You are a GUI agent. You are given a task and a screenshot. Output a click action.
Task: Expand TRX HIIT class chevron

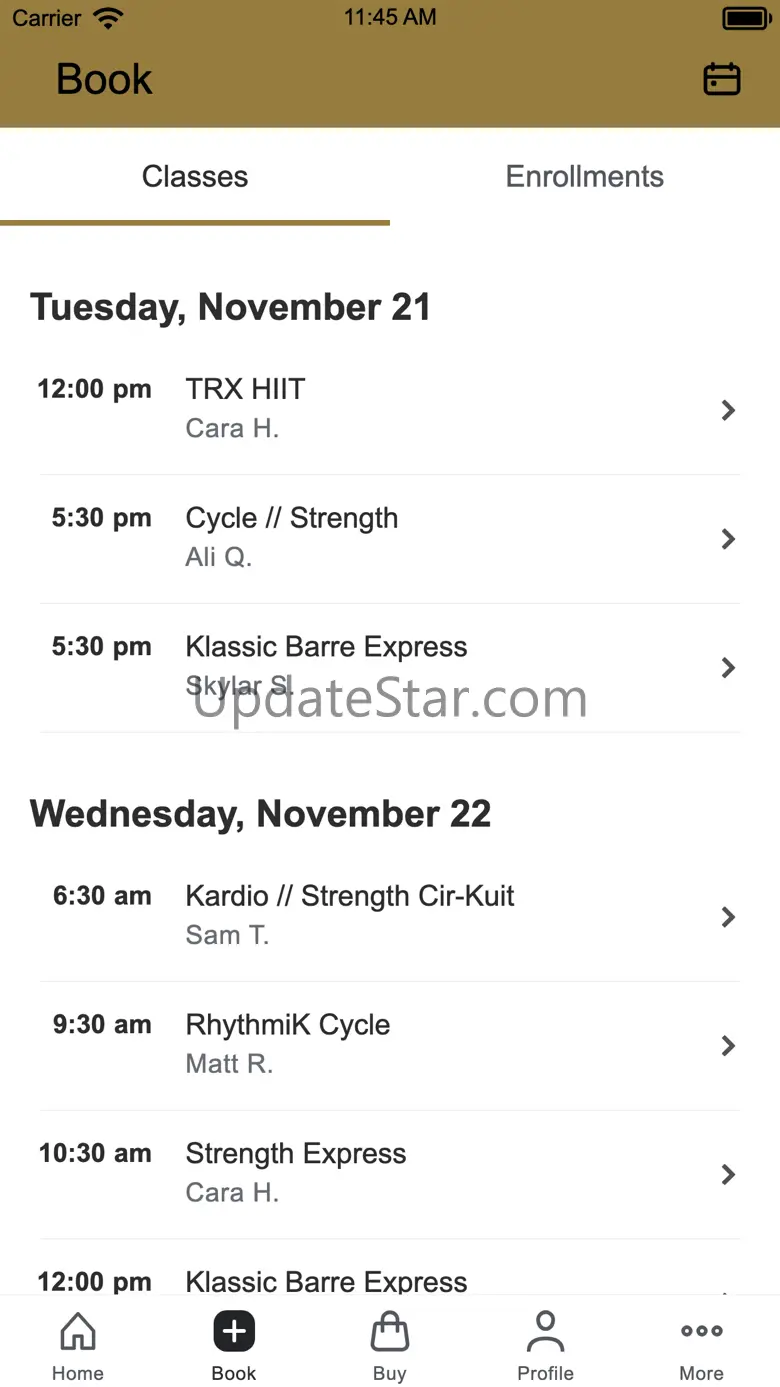(728, 410)
